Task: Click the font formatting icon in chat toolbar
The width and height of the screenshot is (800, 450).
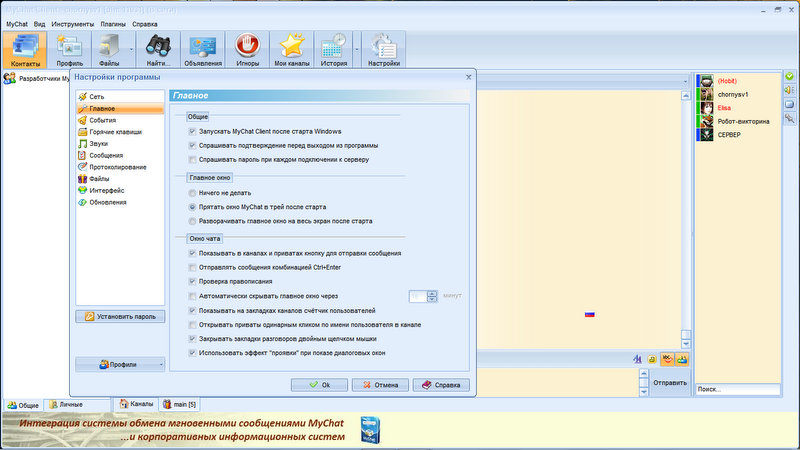Action: pyautogui.click(x=638, y=359)
